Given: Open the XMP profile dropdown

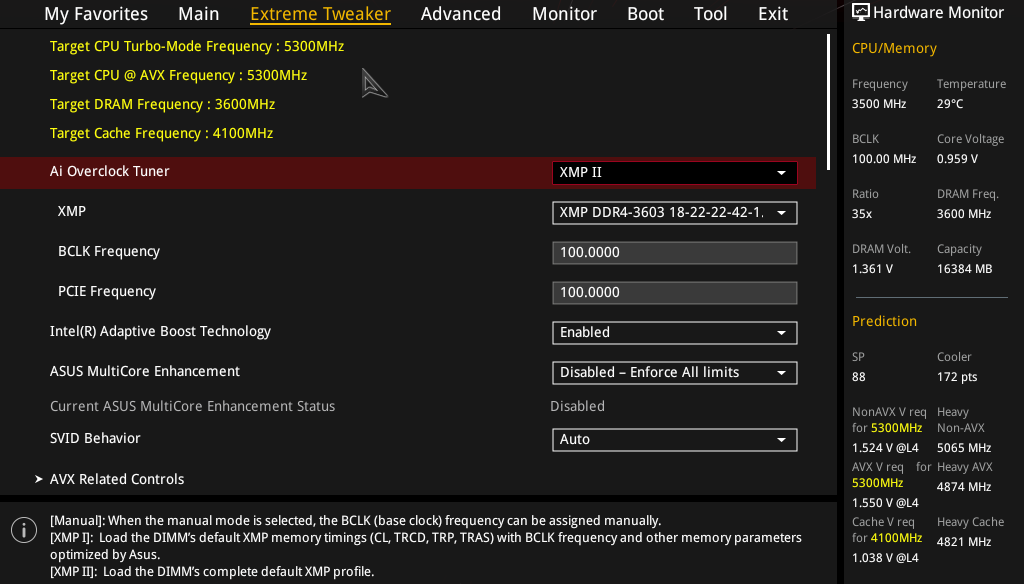Looking at the screenshot, I should coord(675,213).
